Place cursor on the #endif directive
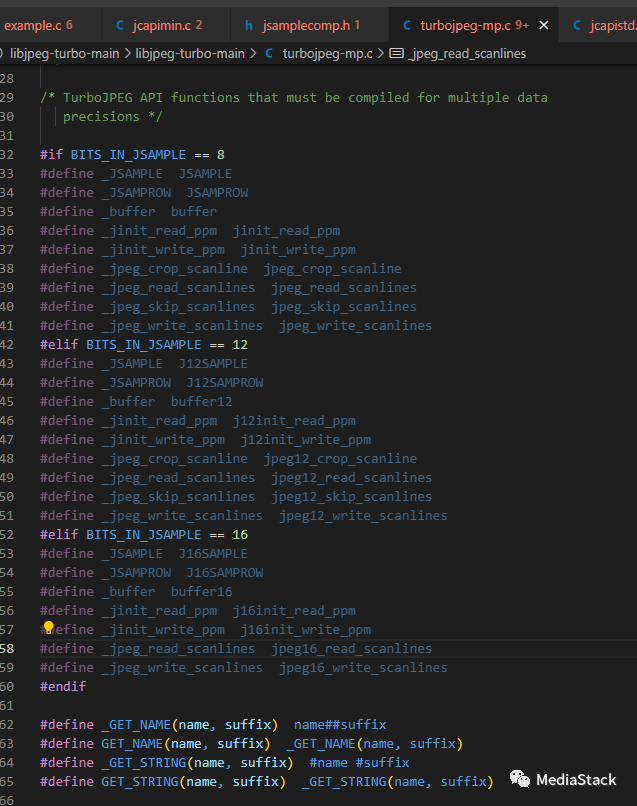The width and height of the screenshot is (637, 806). point(62,687)
